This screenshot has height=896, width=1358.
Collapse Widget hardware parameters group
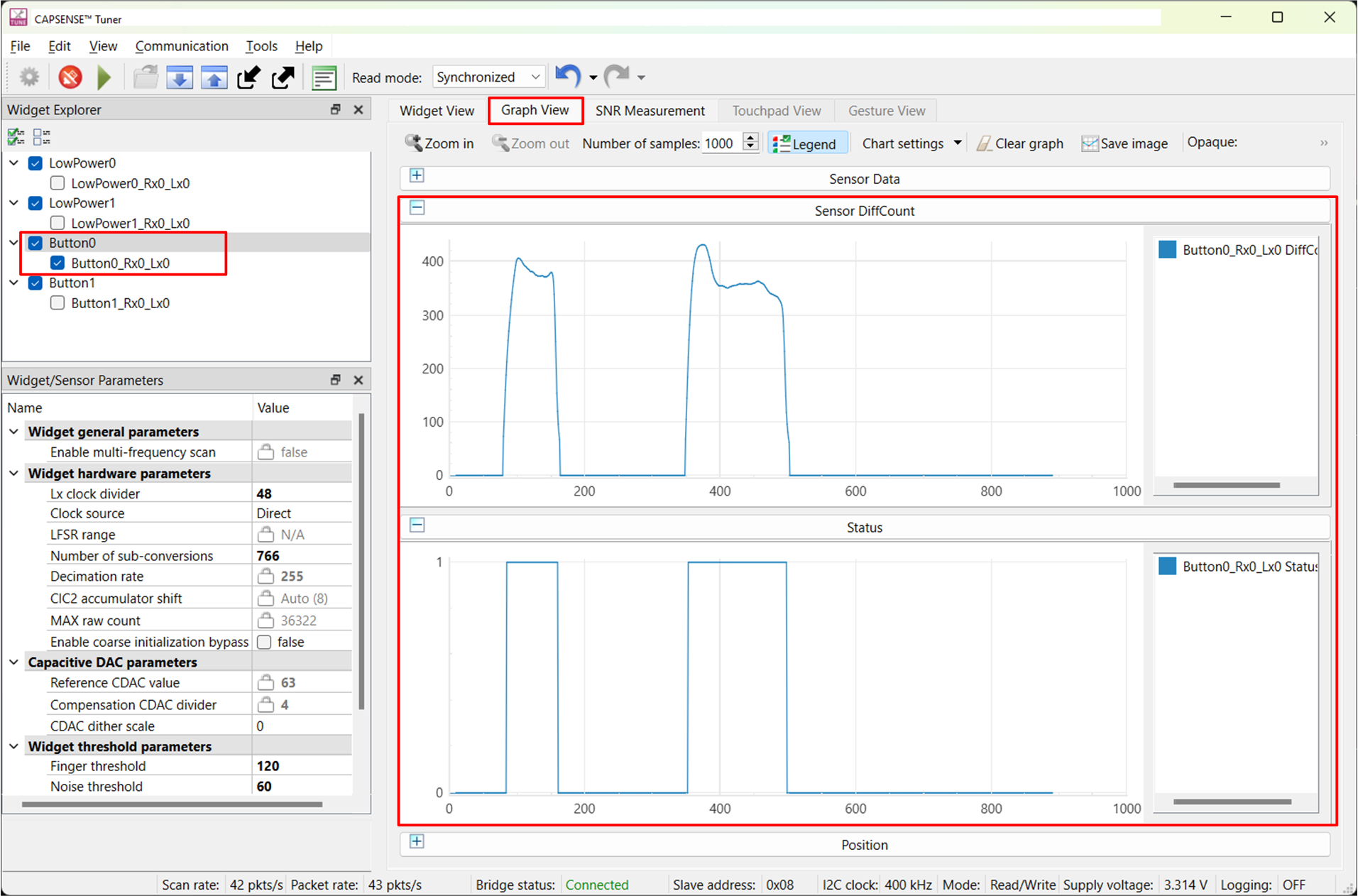coord(14,473)
